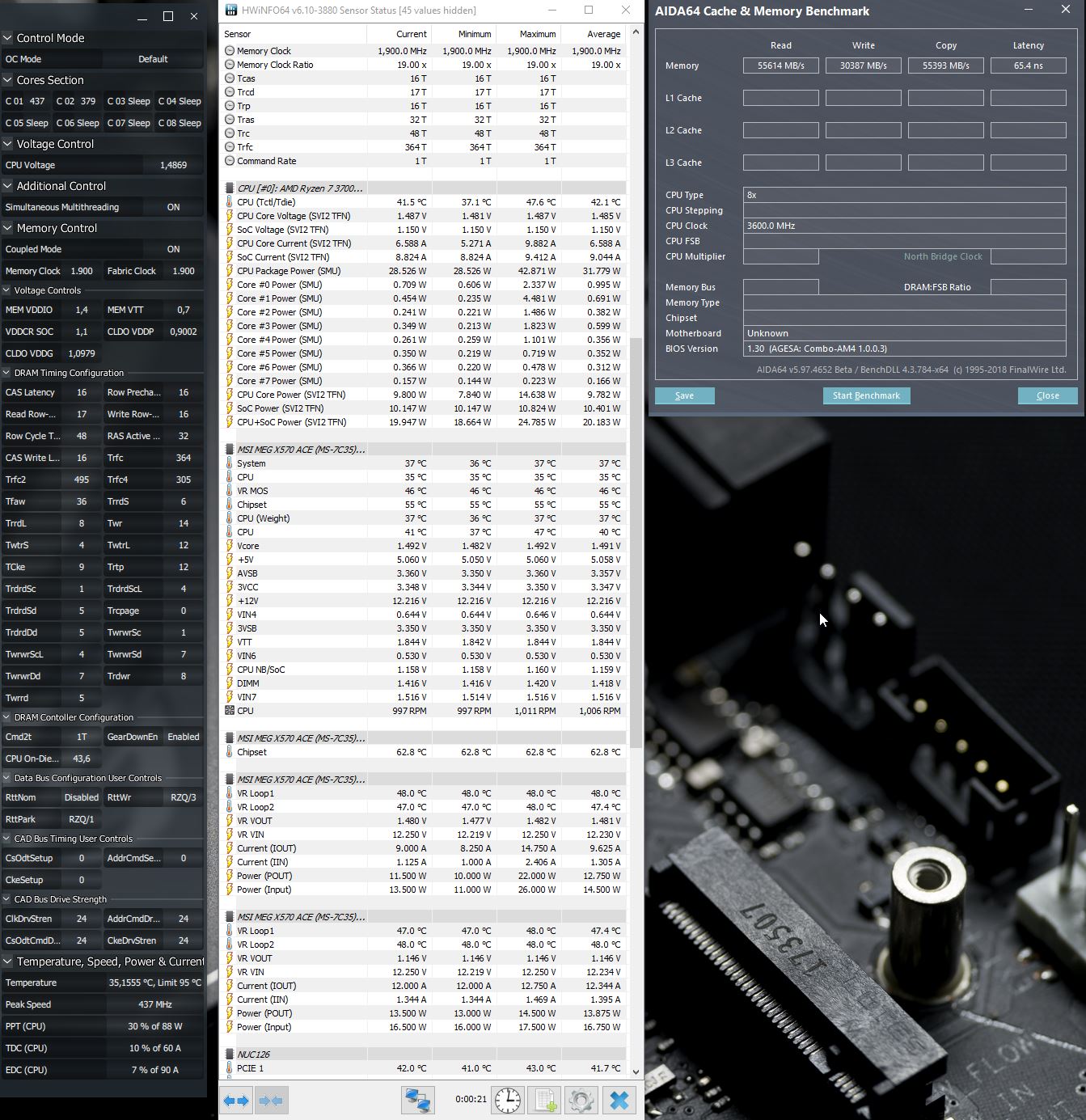Screen dimensions: 1086x1120
Task: Collapse the Cores Section chevron
Action: point(7,80)
